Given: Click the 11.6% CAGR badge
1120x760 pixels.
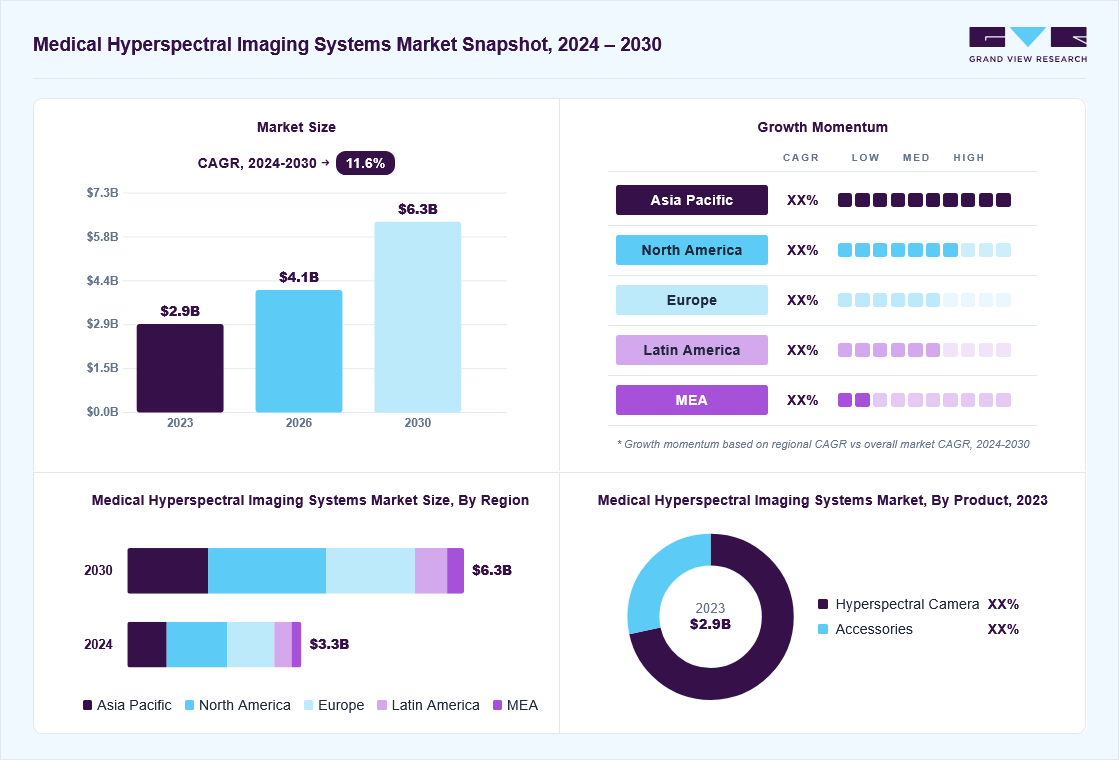Looking at the screenshot, I should click(x=365, y=164).
